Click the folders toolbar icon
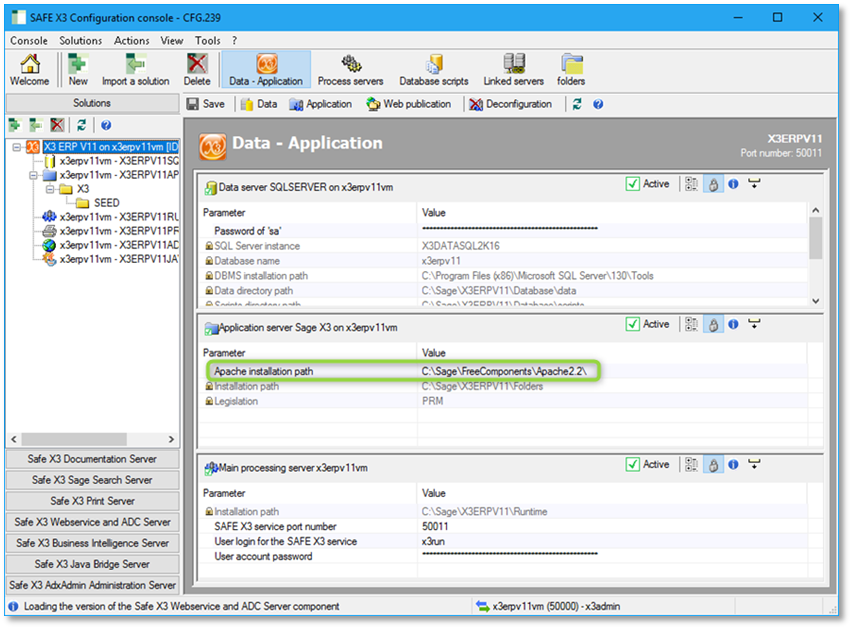 pos(571,69)
